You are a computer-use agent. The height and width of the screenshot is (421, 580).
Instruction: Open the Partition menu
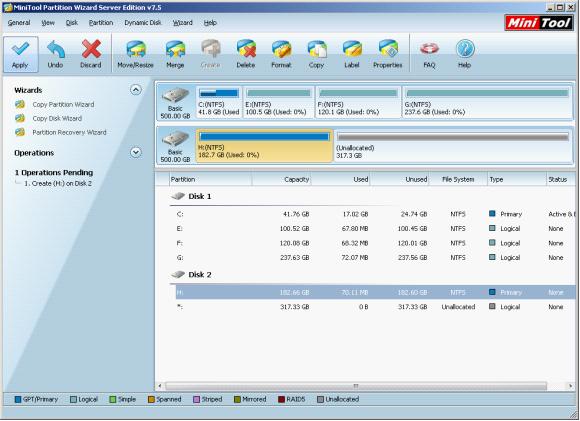point(101,23)
